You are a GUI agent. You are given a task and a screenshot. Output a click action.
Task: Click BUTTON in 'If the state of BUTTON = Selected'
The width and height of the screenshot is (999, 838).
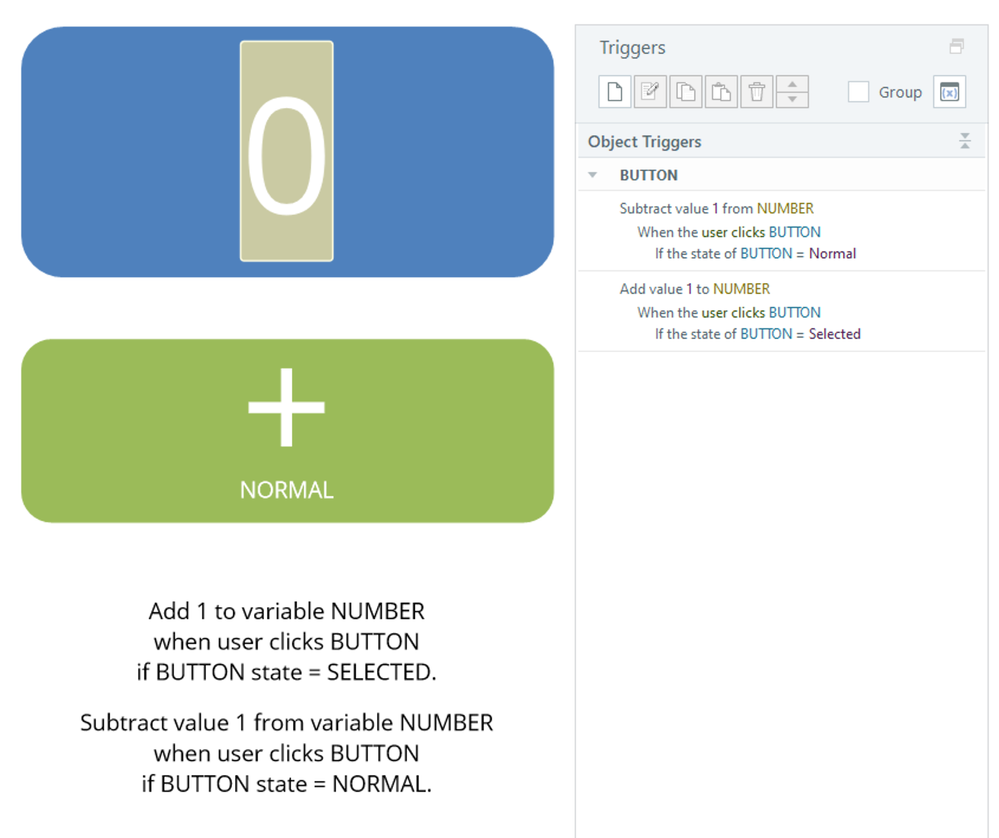(x=766, y=334)
